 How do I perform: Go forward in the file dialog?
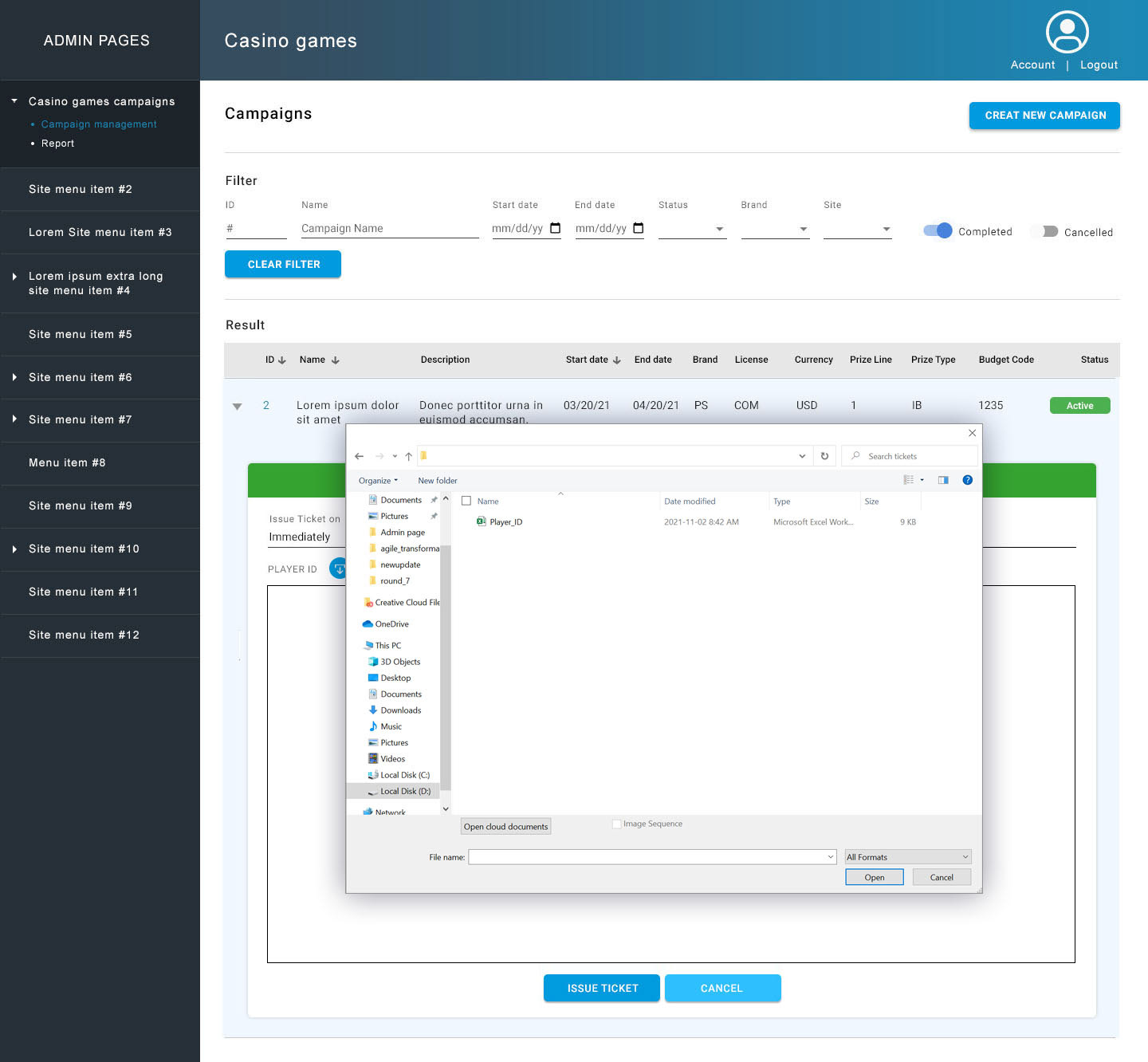coord(379,456)
